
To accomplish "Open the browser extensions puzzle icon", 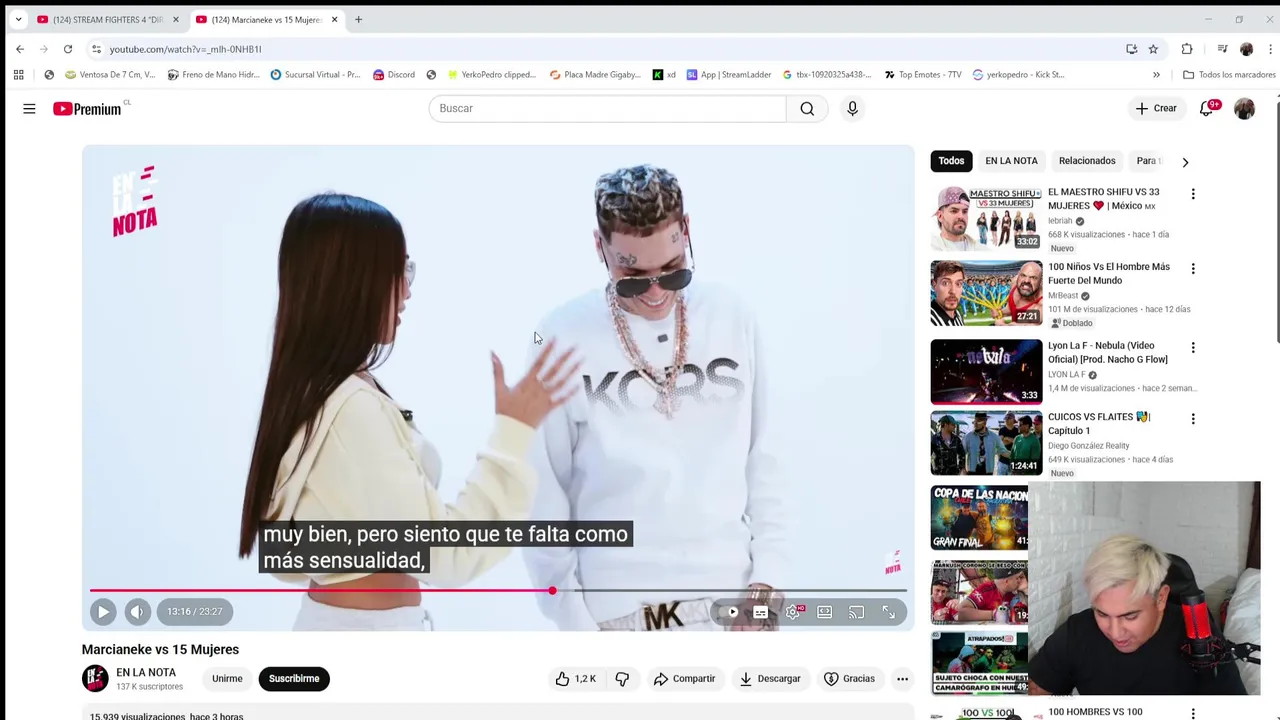I will point(1187,49).
